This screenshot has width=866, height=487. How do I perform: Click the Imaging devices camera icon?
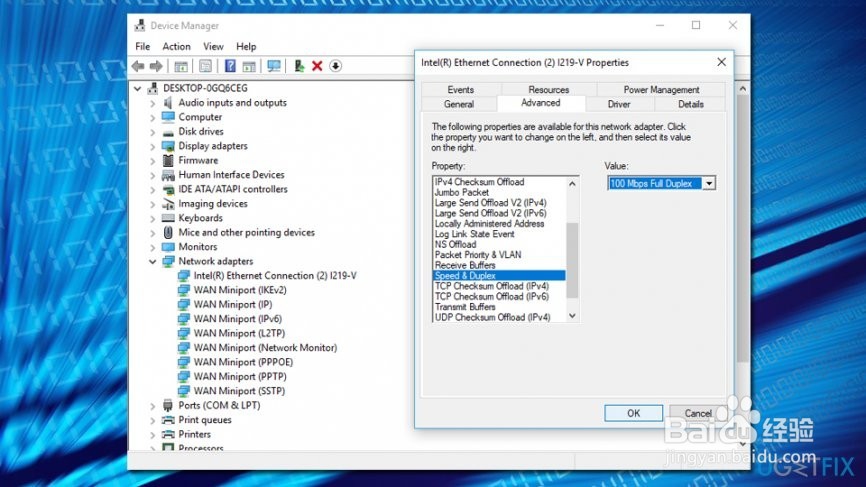[168, 204]
